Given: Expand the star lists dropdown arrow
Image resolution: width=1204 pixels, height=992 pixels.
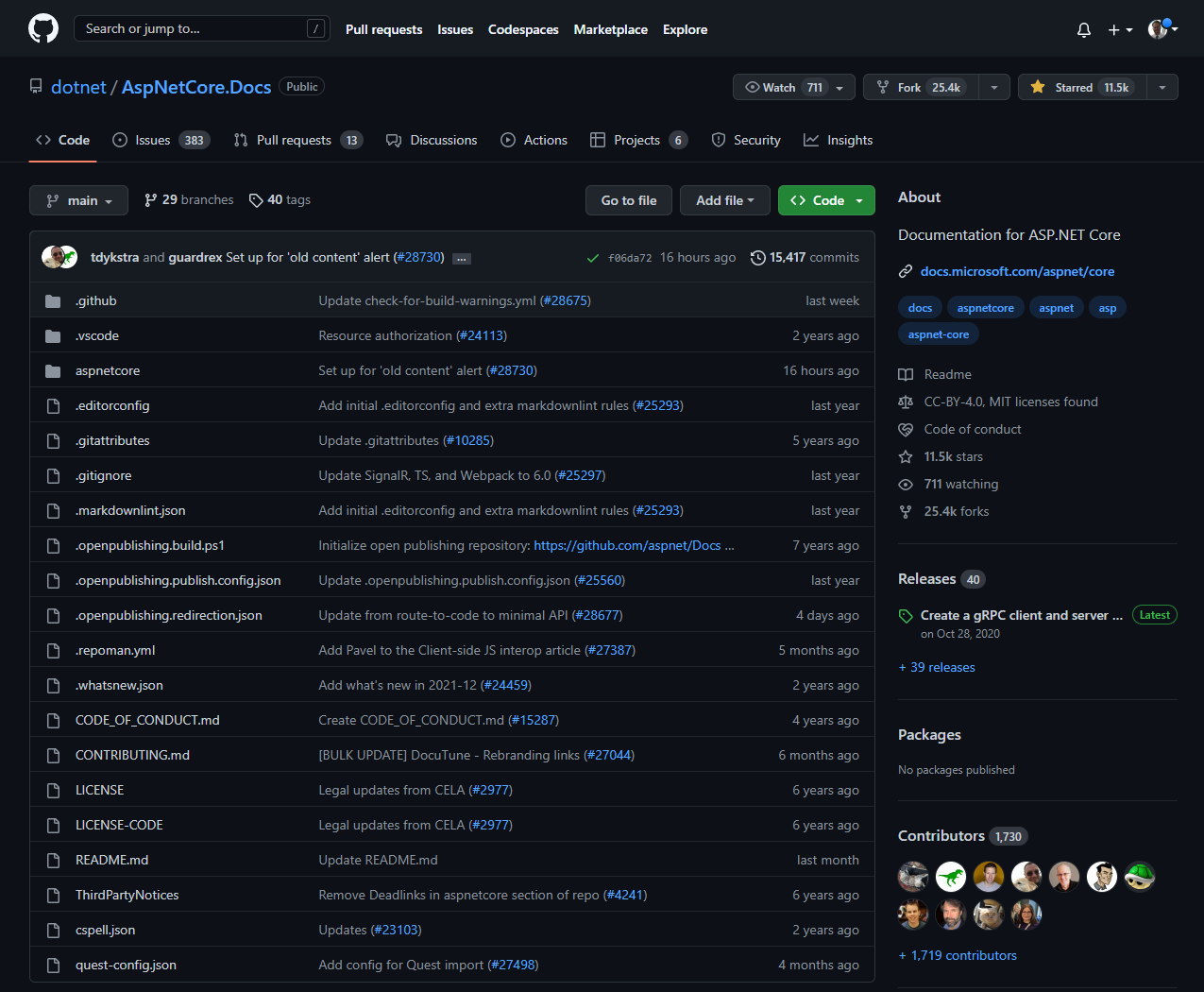Looking at the screenshot, I should (x=1162, y=87).
